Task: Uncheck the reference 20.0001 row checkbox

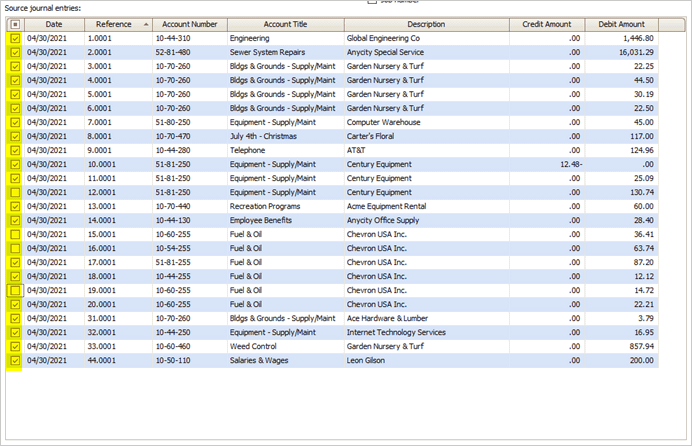Action: click(15, 304)
